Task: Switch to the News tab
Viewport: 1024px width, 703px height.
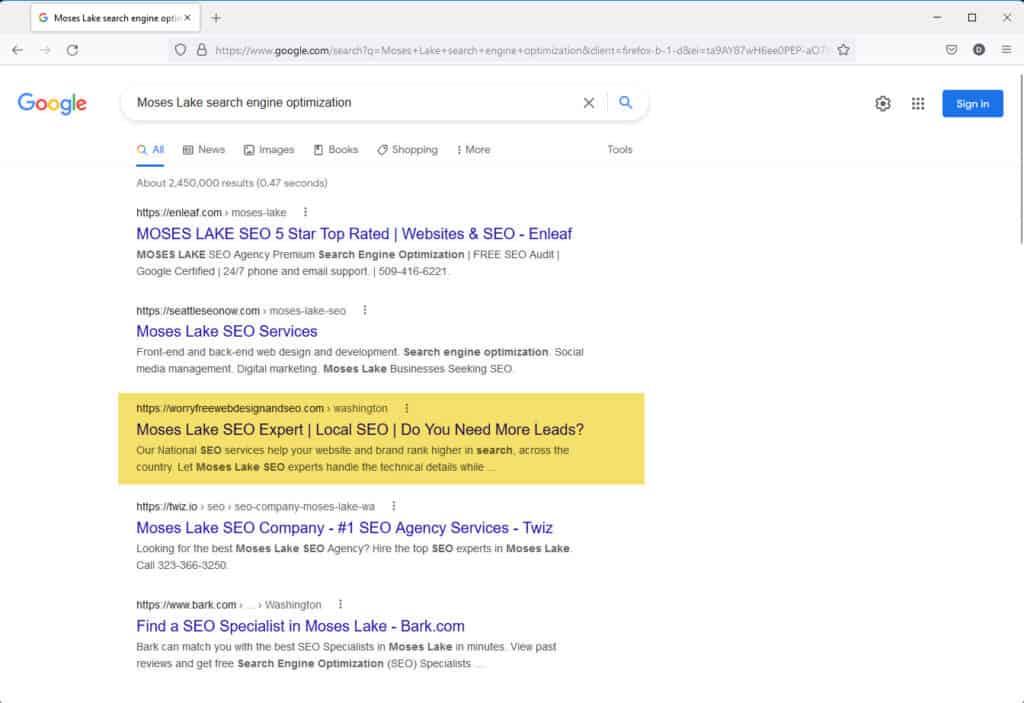Action: 204,150
